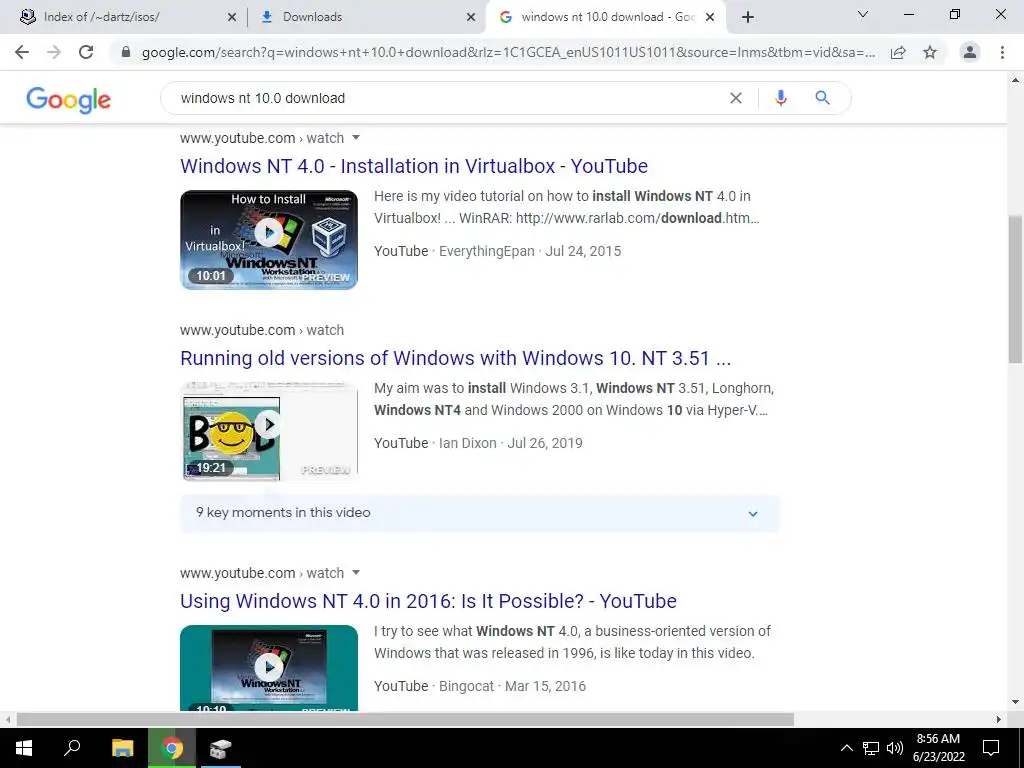Click the Chrome taskbar icon

[x=172, y=748]
